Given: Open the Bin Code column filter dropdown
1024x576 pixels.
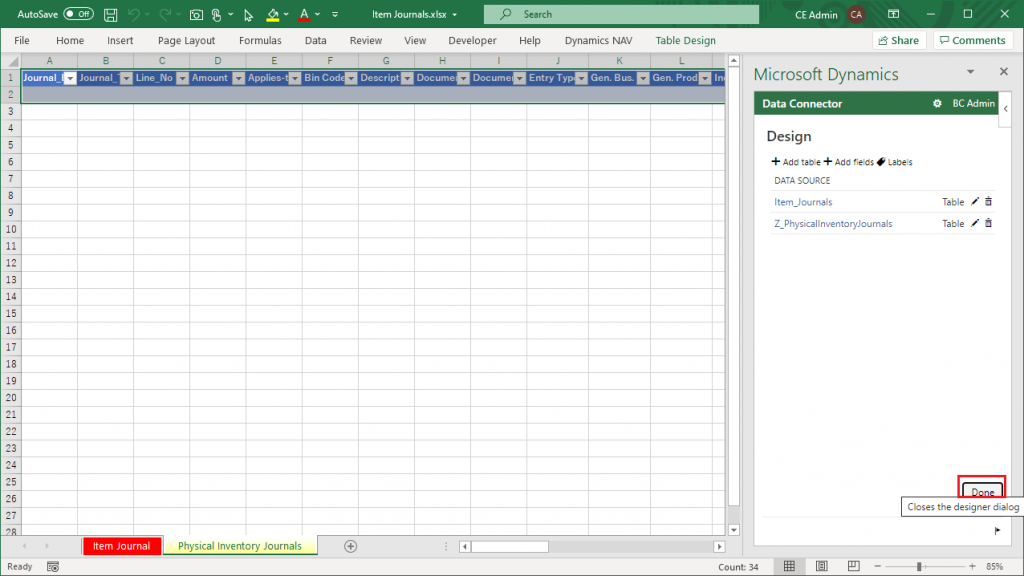Looking at the screenshot, I should 351,78.
